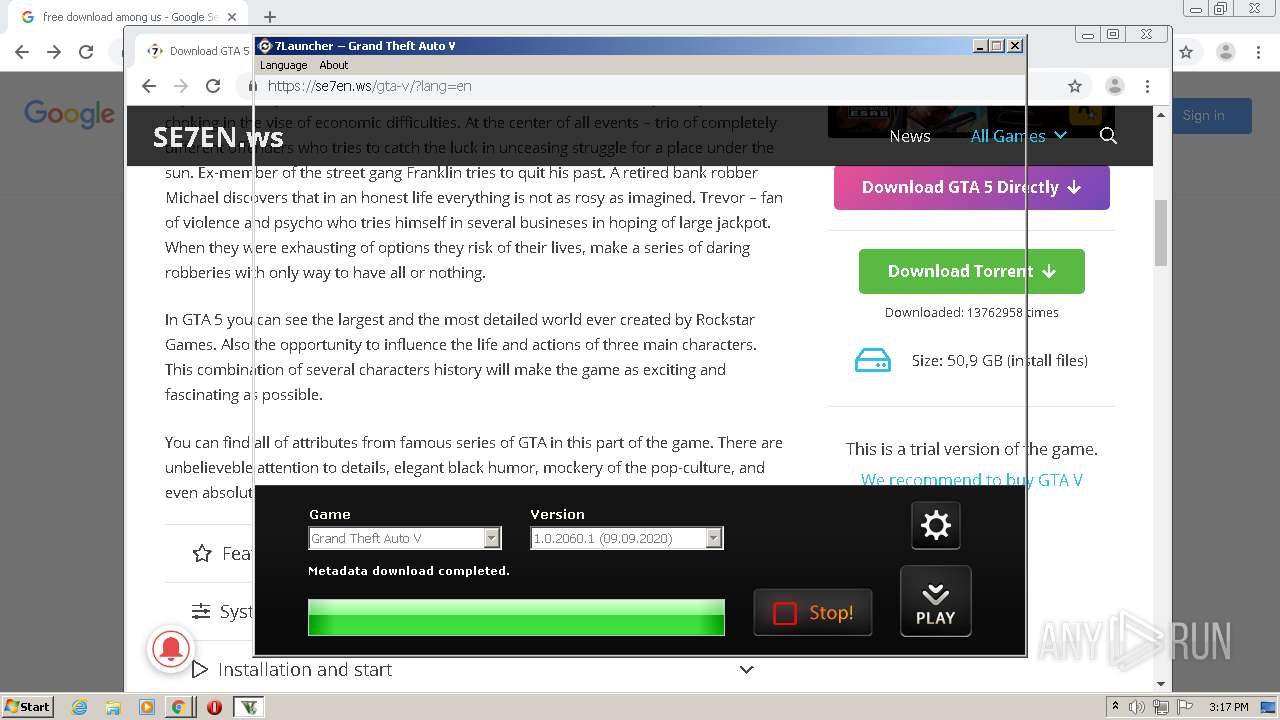Screen dimensions: 1280x720
Task: Go back in the background Chrome window
Action: pos(22,52)
